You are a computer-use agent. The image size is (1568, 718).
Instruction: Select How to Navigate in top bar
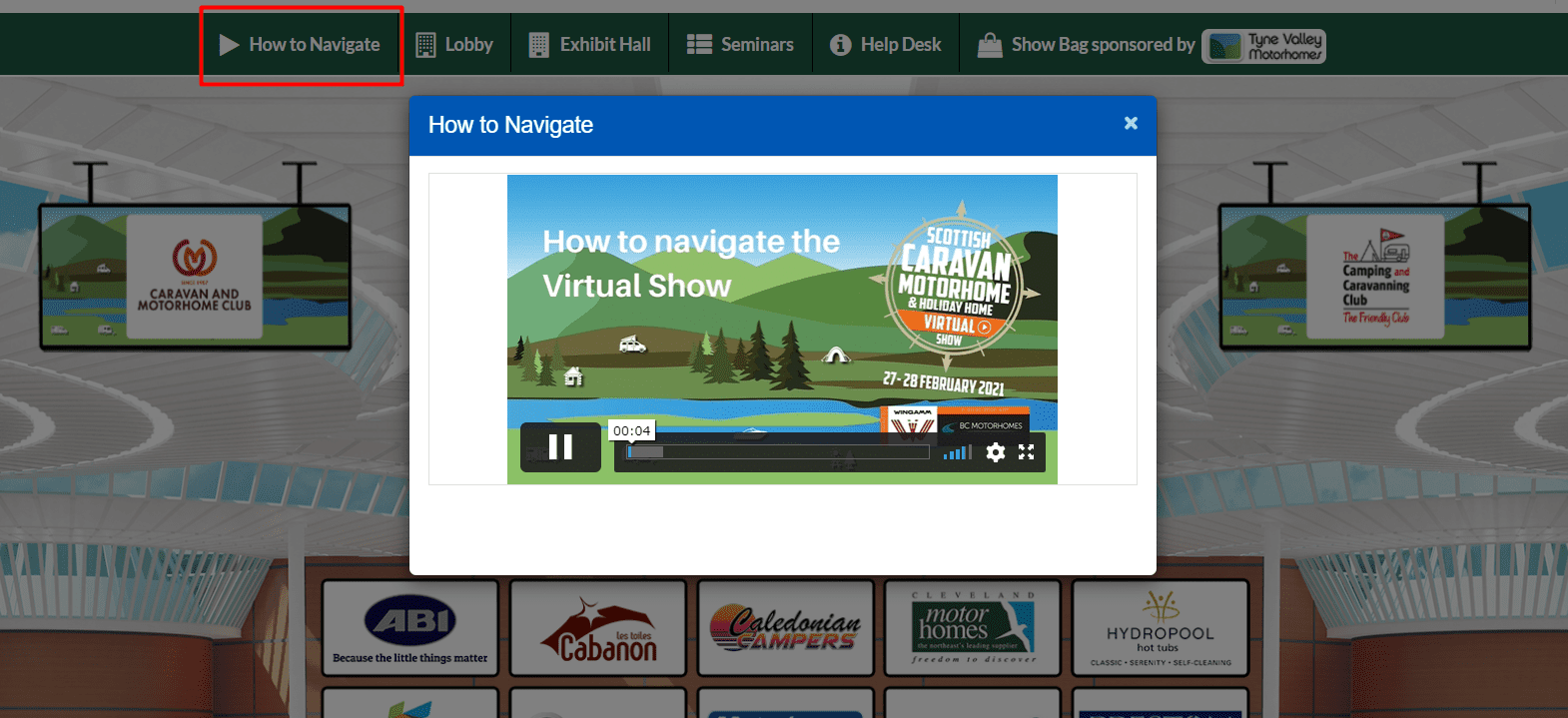(300, 44)
